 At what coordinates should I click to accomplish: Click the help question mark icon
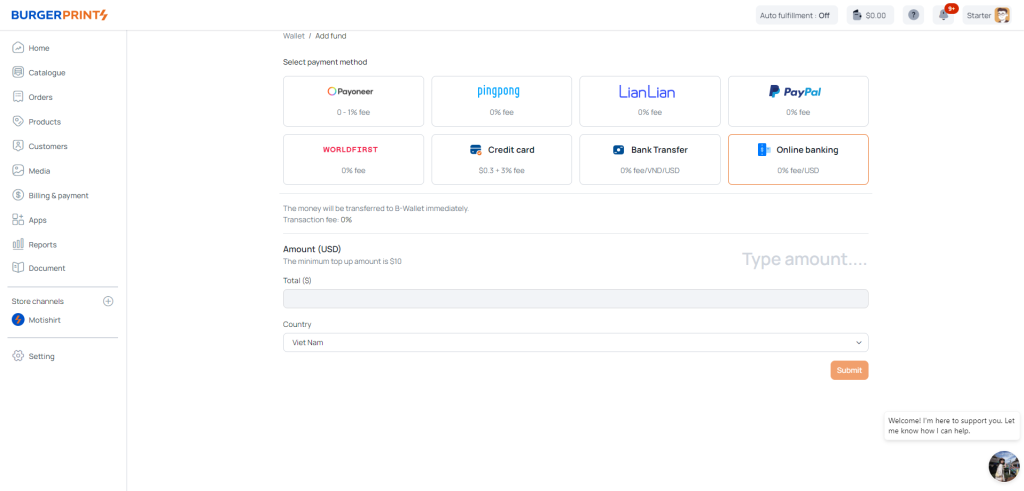913,15
